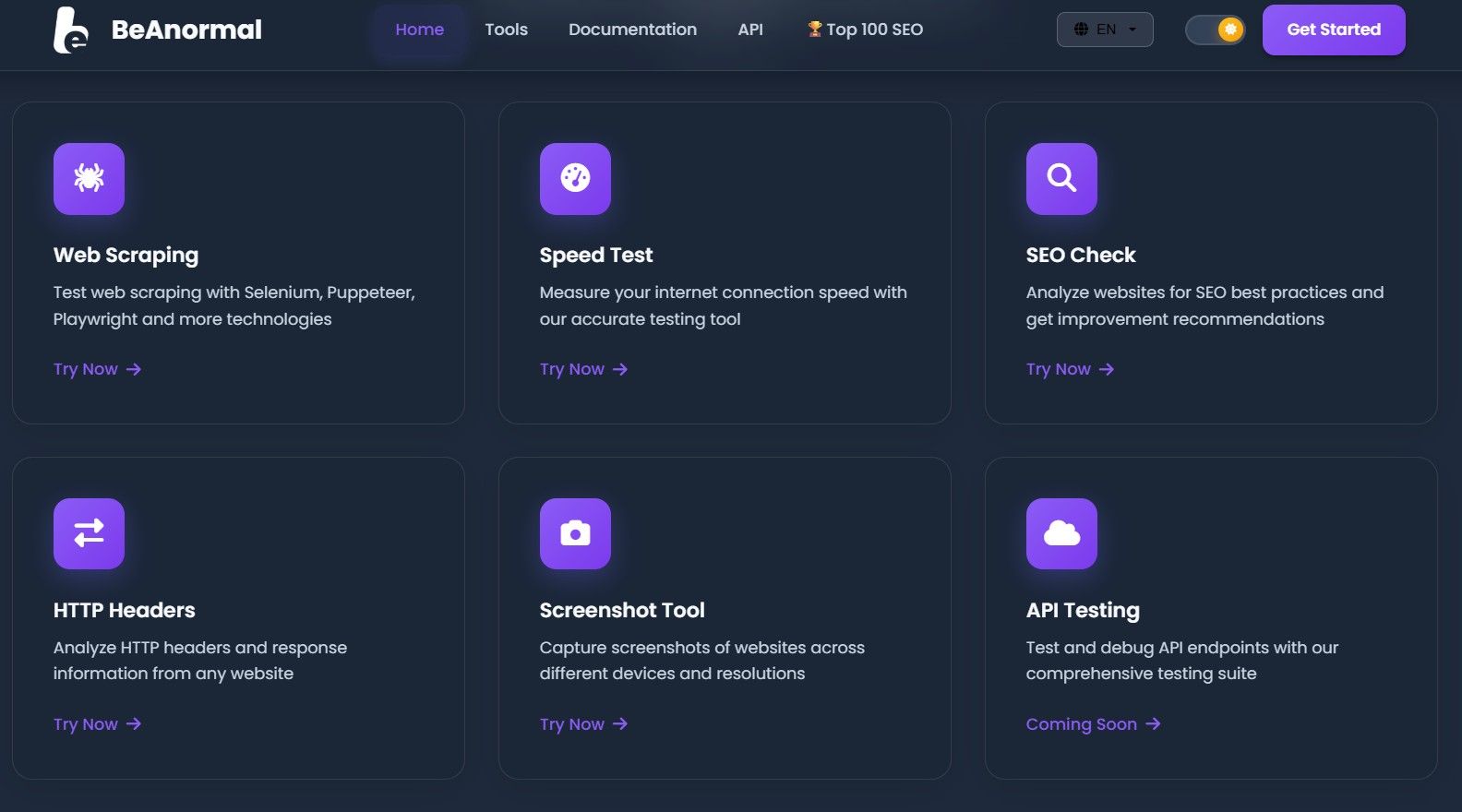The image size is (1462, 812).
Task: Open the Top 100 SEO nav item
Action: click(x=866, y=30)
